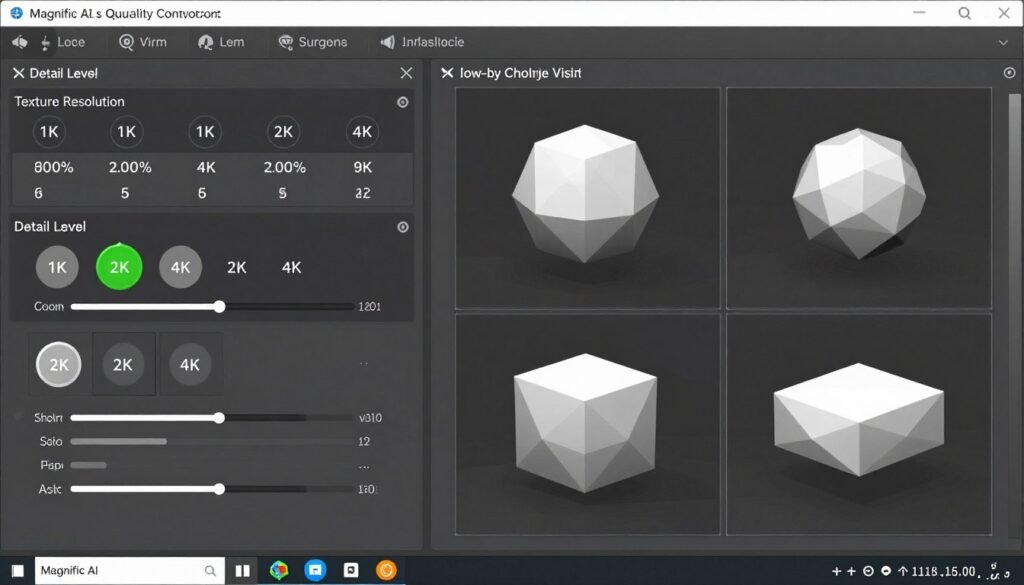Select the Lem tab
Image resolution: width=1024 pixels, height=585 pixels.
[x=221, y=42]
